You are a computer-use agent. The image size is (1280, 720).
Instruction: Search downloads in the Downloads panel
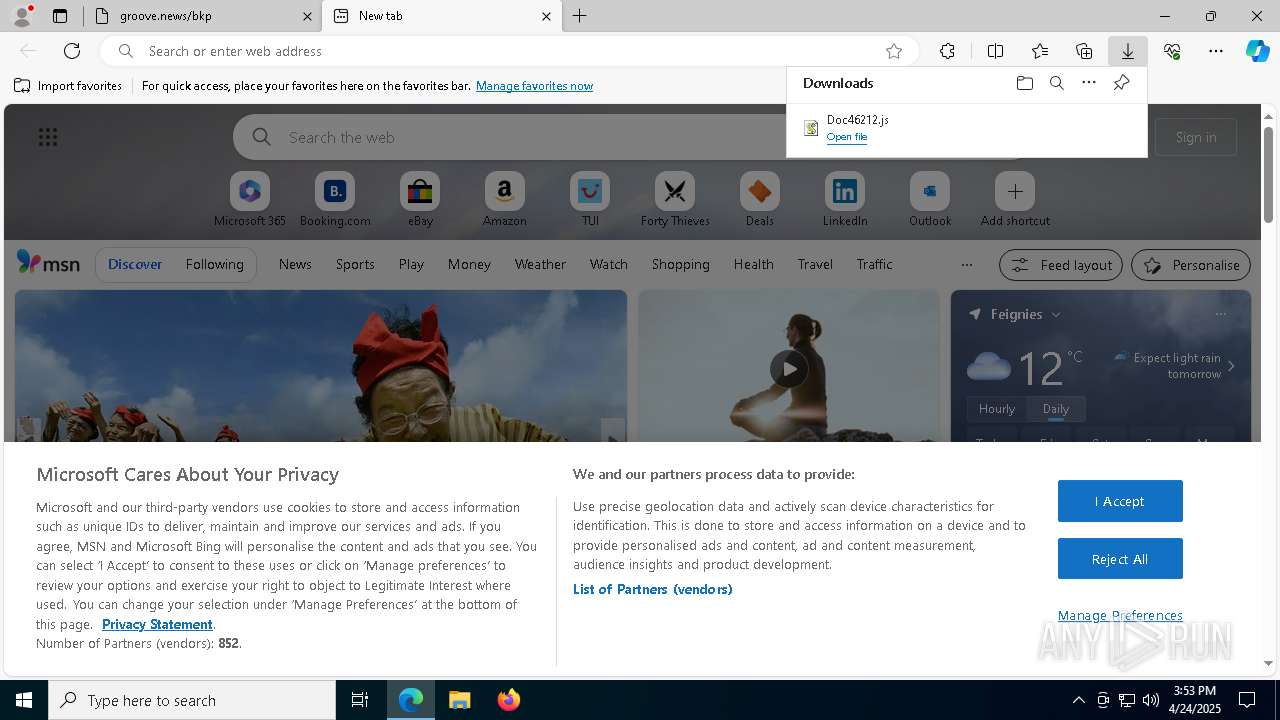click(x=1056, y=83)
